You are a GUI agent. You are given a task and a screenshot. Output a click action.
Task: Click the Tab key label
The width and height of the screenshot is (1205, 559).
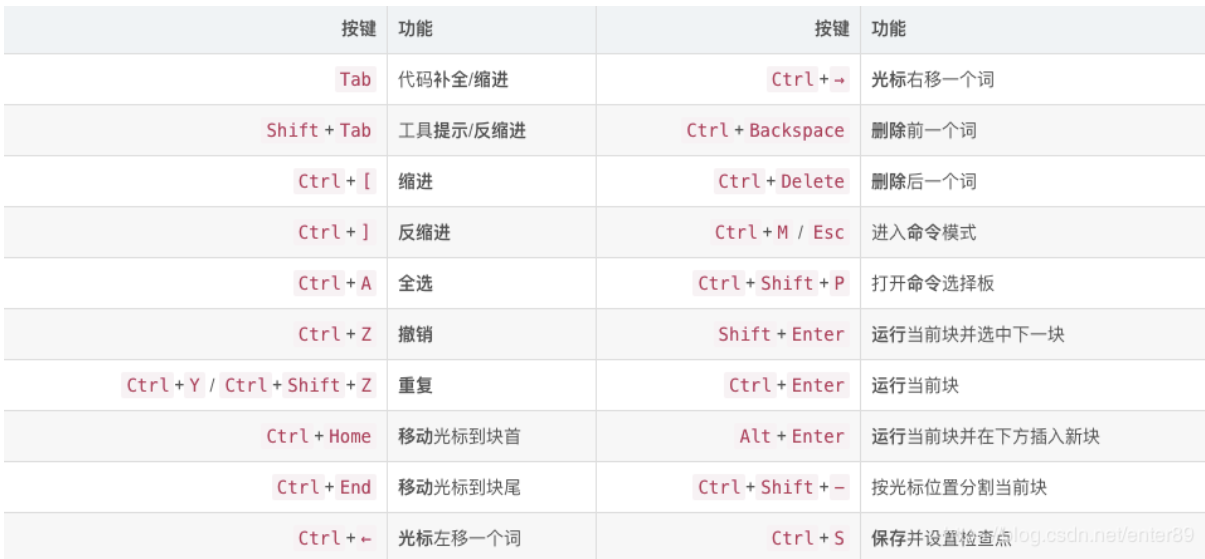355,80
